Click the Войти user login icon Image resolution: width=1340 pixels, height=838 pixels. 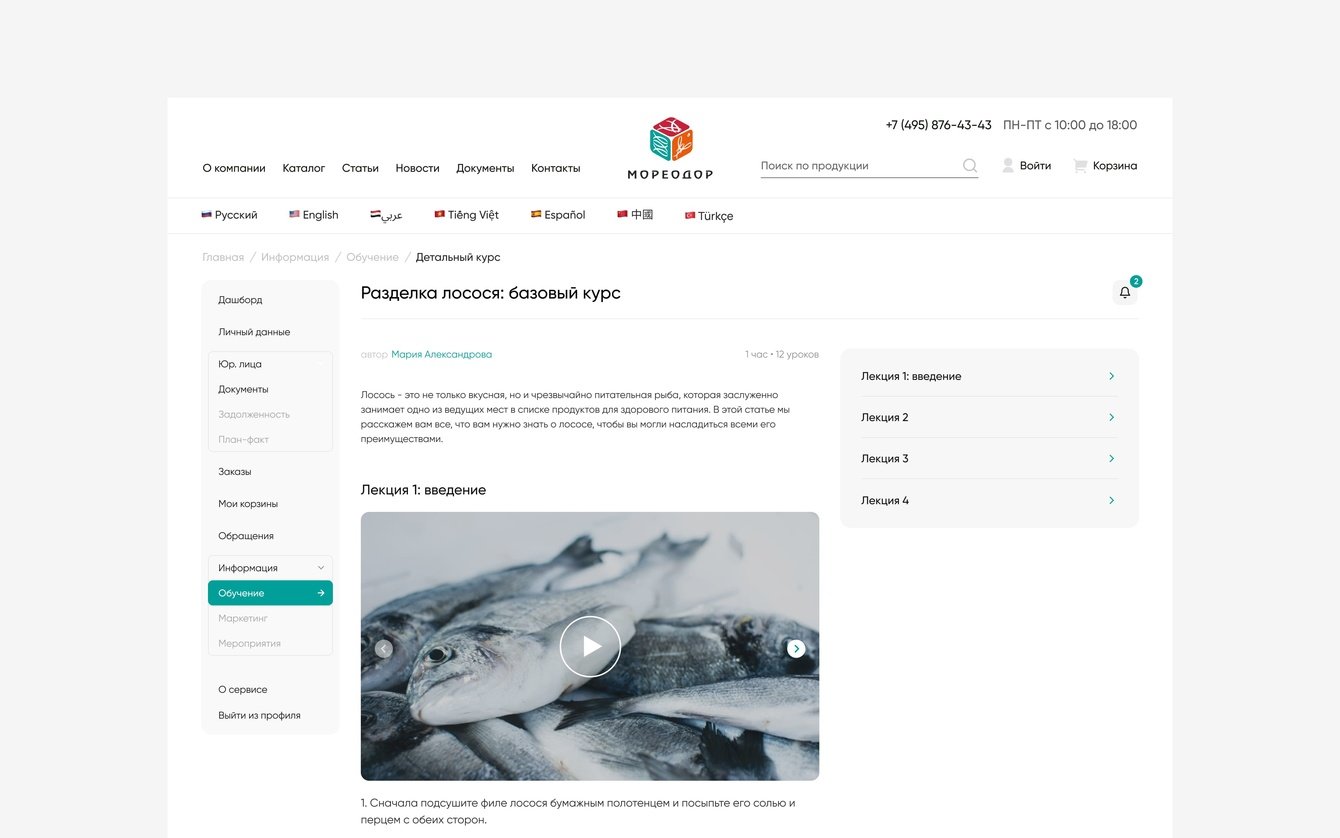[x=1008, y=166]
